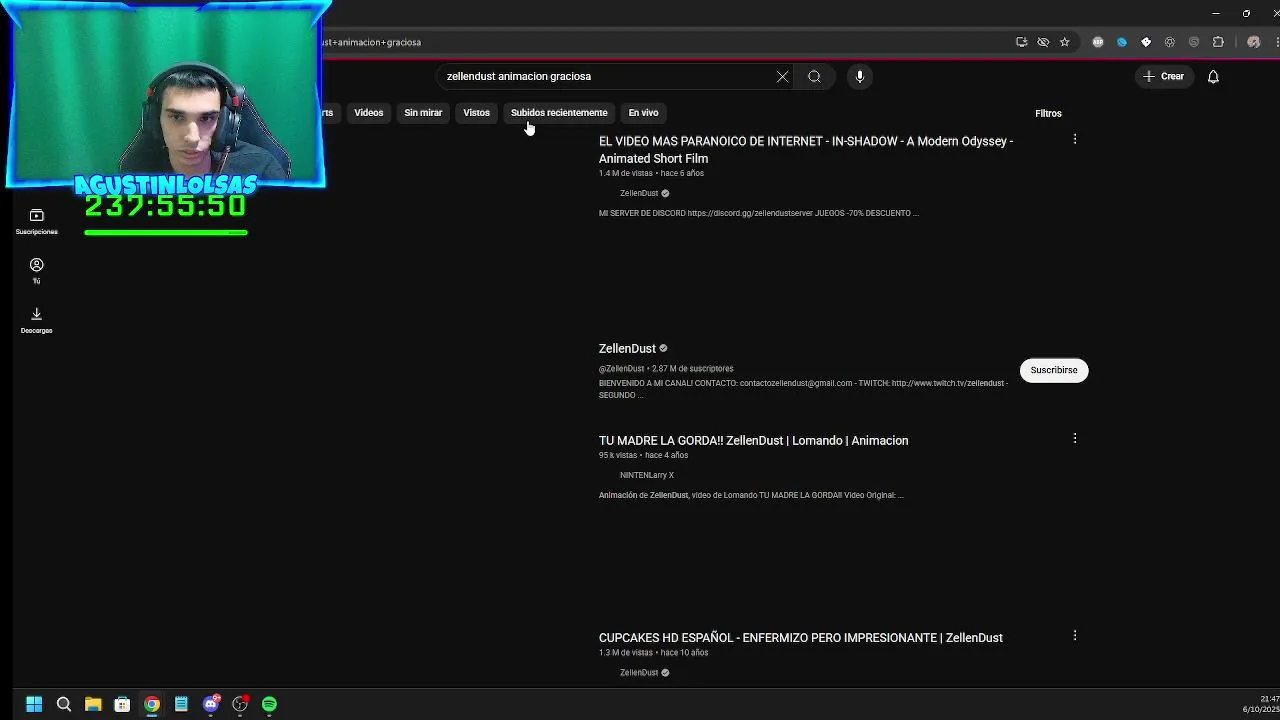Screen dimensions: 1280x720
Task: Start voice search with the microphone icon
Action: pyautogui.click(x=859, y=76)
